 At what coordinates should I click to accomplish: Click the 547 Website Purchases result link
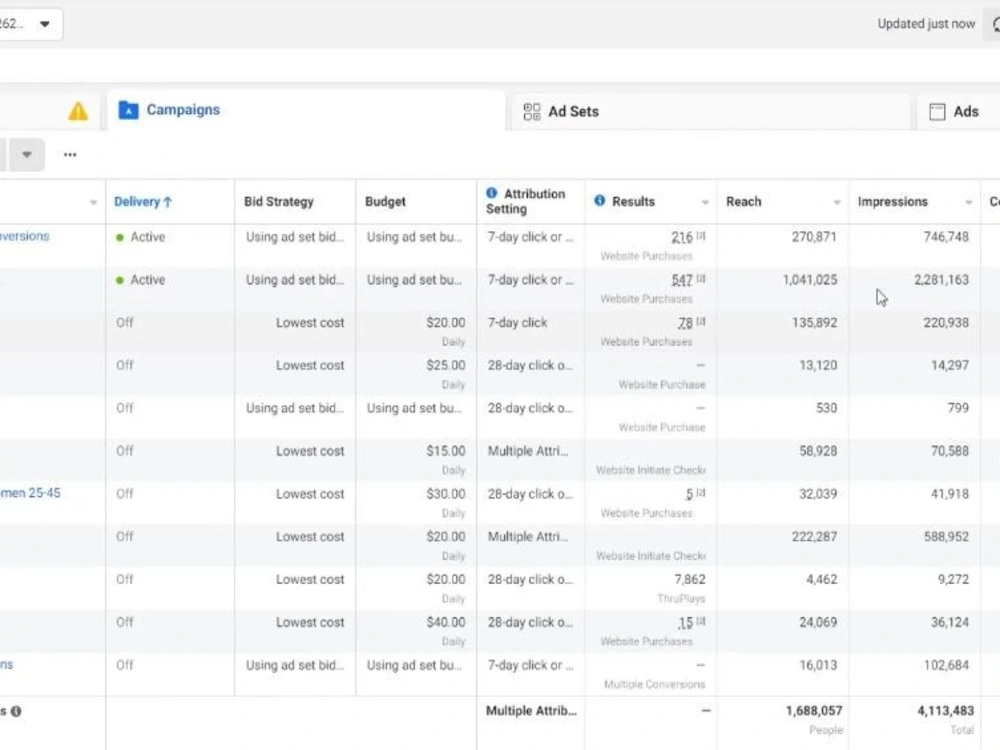point(681,280)
